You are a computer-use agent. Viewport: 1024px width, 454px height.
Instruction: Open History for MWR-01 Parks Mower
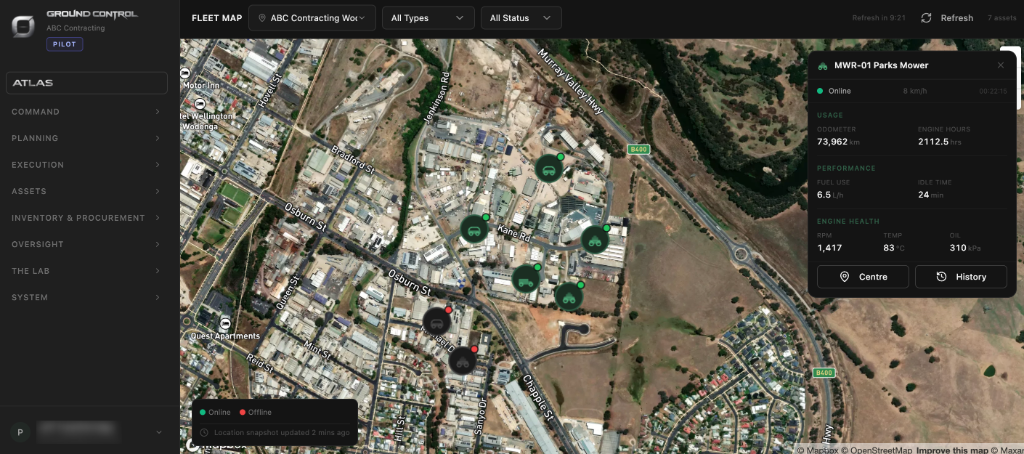click(961, 277)
